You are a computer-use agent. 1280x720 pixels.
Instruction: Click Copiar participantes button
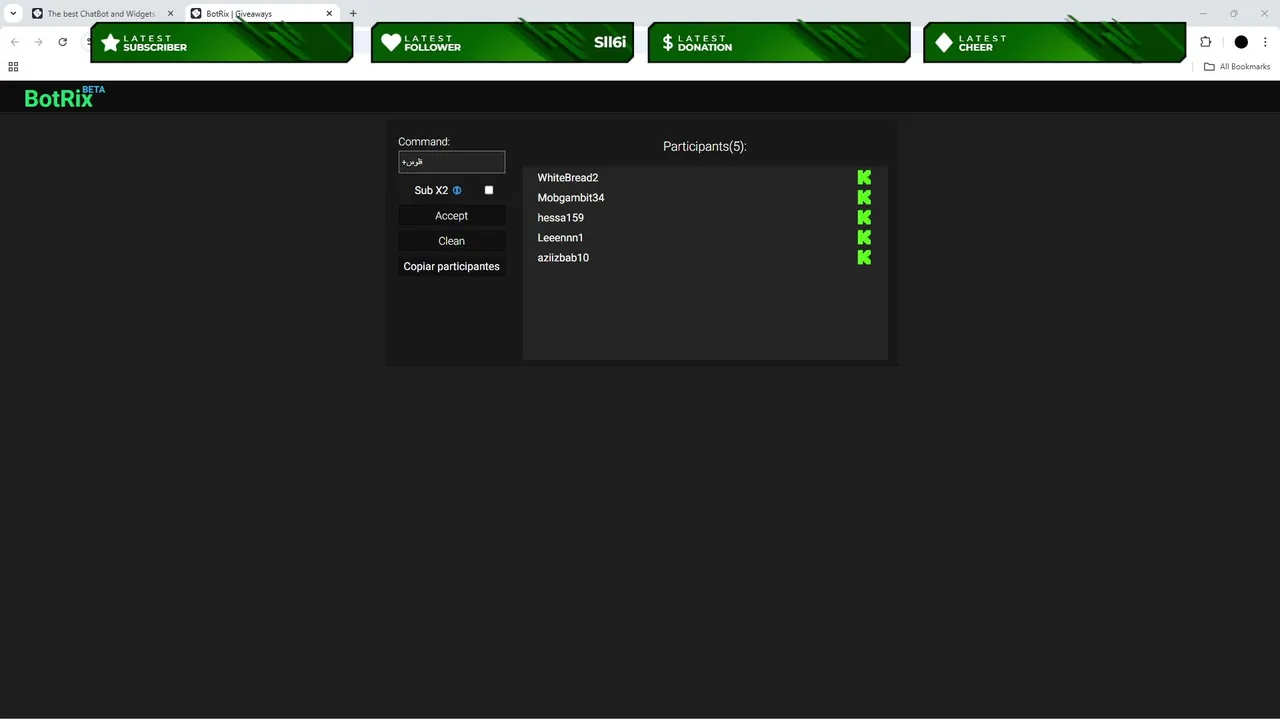click(x=451, y=266)
